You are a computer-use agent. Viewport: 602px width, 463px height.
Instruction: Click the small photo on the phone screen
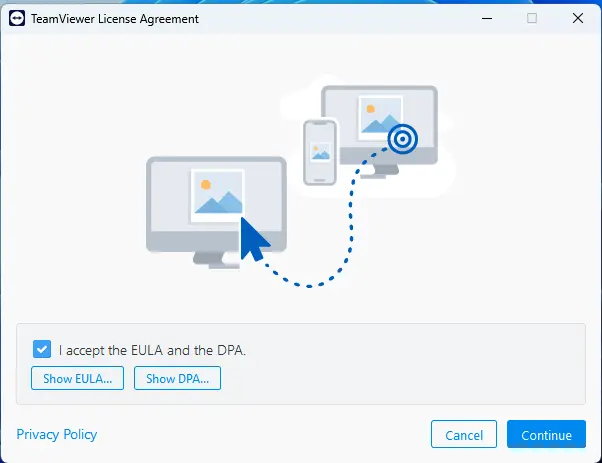pos(320,152)
